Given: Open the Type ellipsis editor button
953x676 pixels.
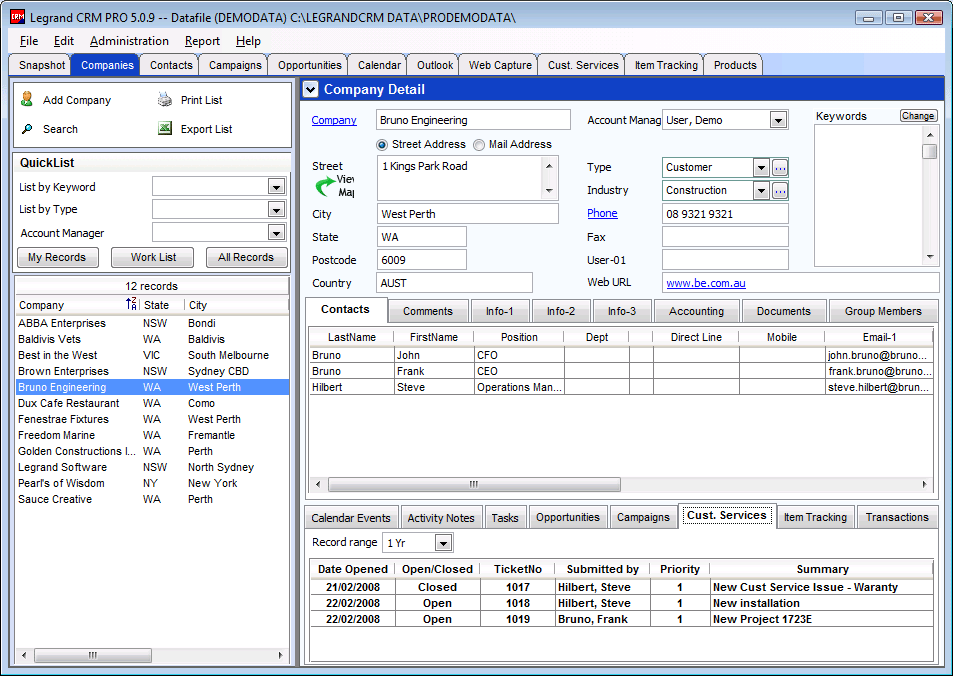Looking at the screenshot, I should pyautogui.click(x=780, y=167).
